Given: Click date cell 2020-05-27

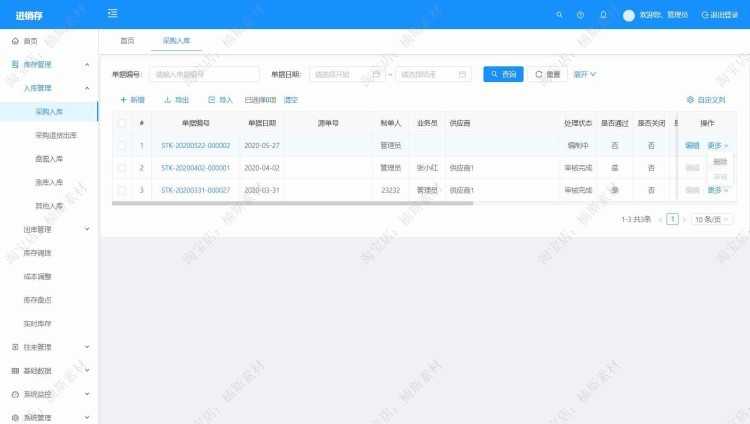Looking at the screenshot, I should point(262,145).
